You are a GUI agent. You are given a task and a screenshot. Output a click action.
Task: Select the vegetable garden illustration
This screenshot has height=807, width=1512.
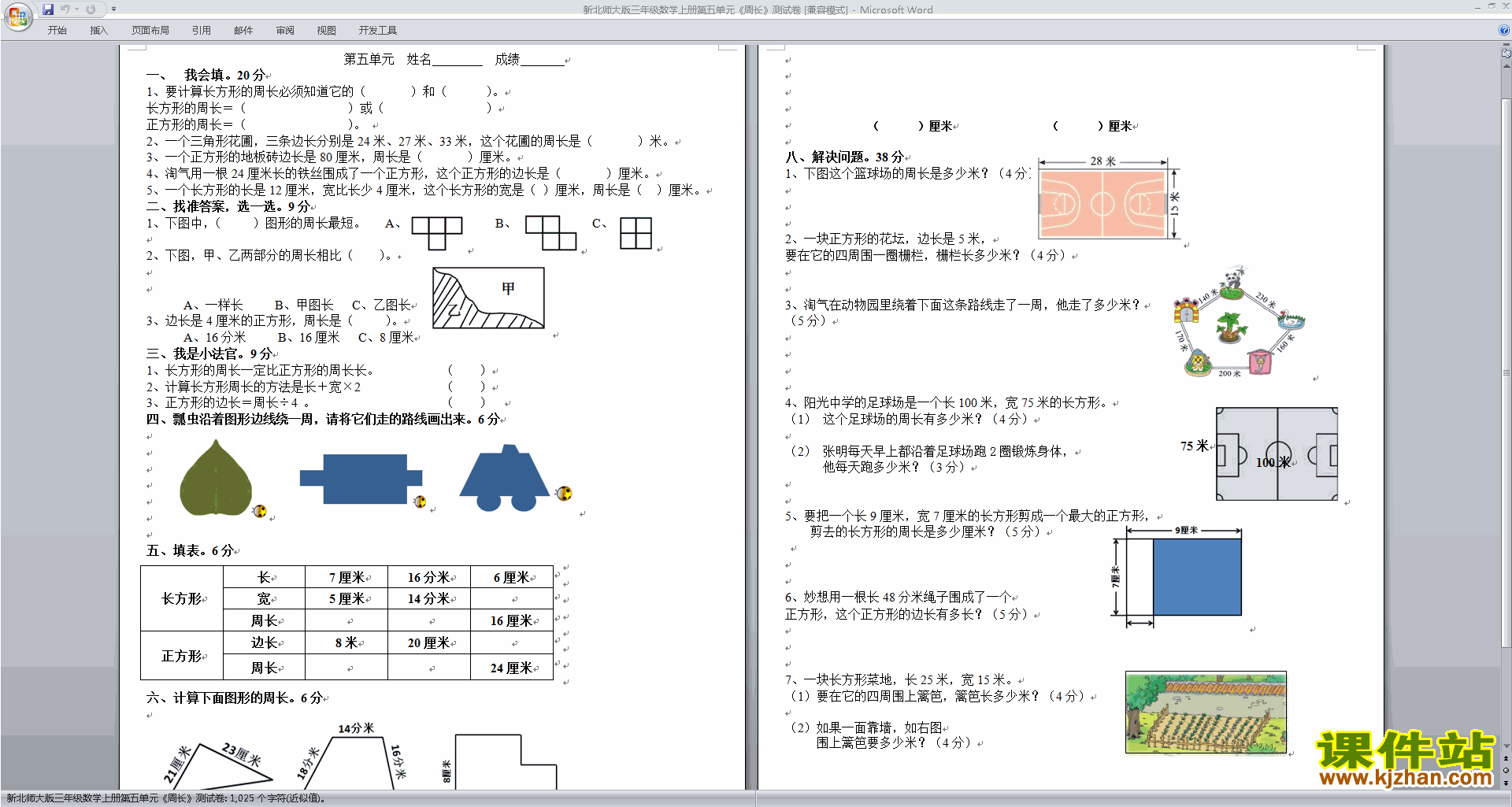tap(1206, 713)
